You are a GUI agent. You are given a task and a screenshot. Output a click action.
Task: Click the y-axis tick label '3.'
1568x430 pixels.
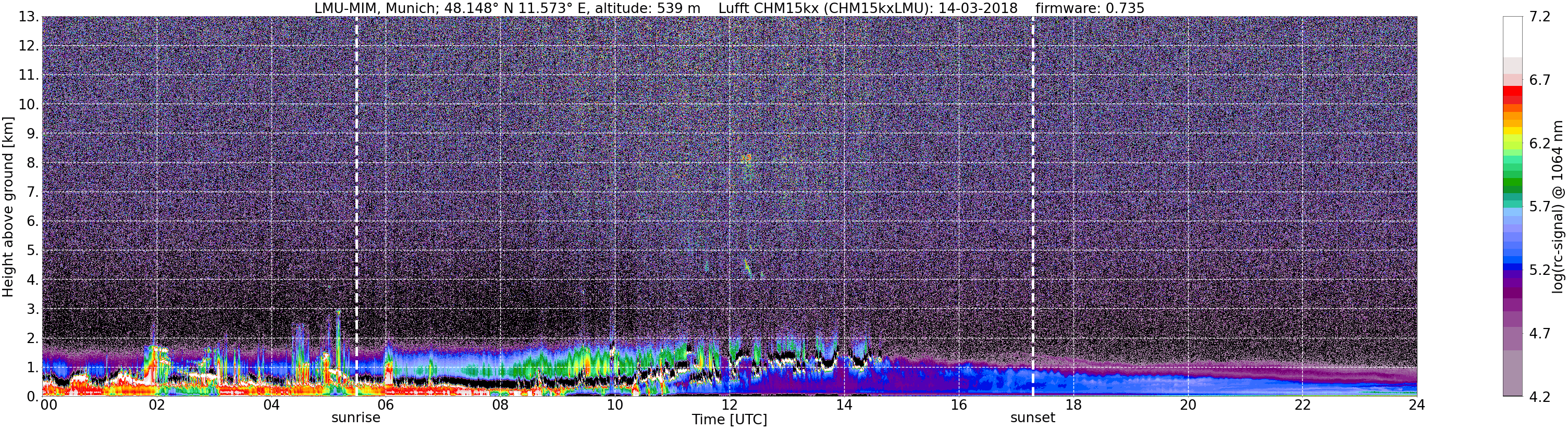pyautogui.click(x=33, y=308)
